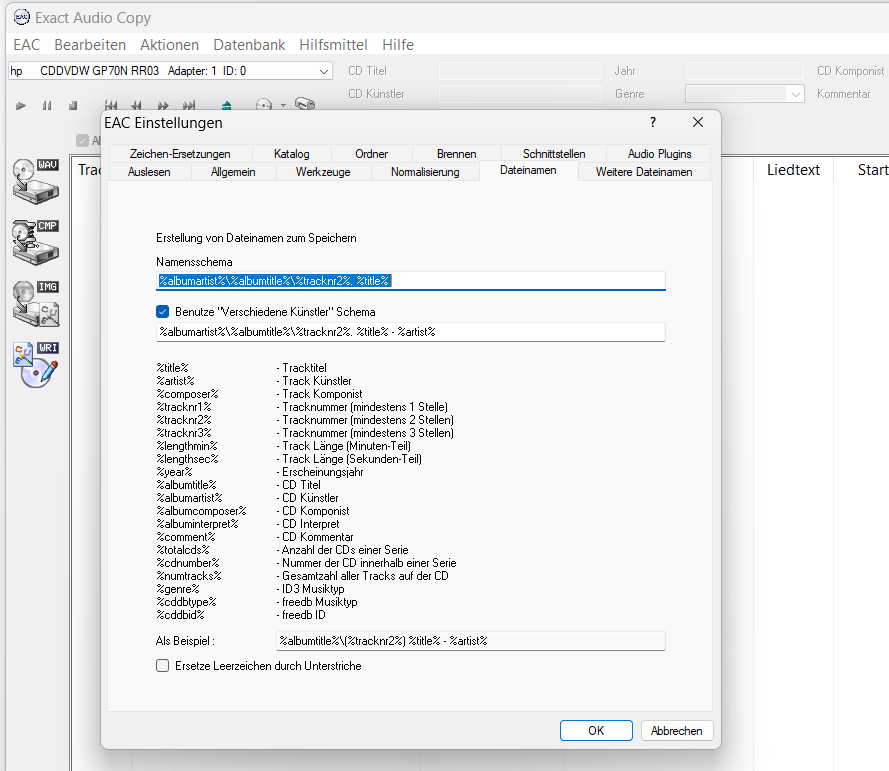Click the %numtracks% placeholder text
Screen dimensions: 889x771
pyautogui.click(x=189, y=576)
